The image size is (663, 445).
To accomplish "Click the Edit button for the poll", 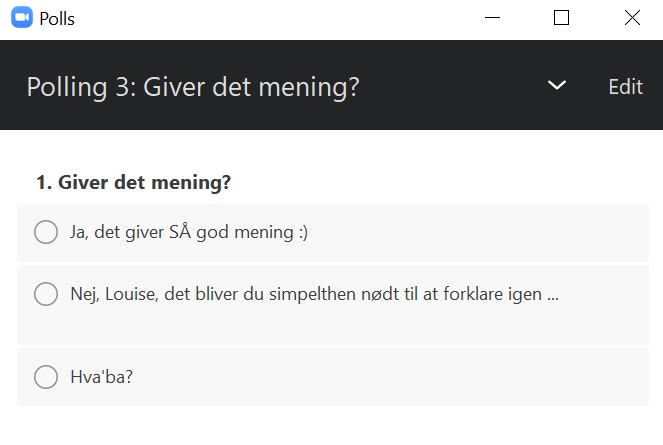I will coord(625,87).
